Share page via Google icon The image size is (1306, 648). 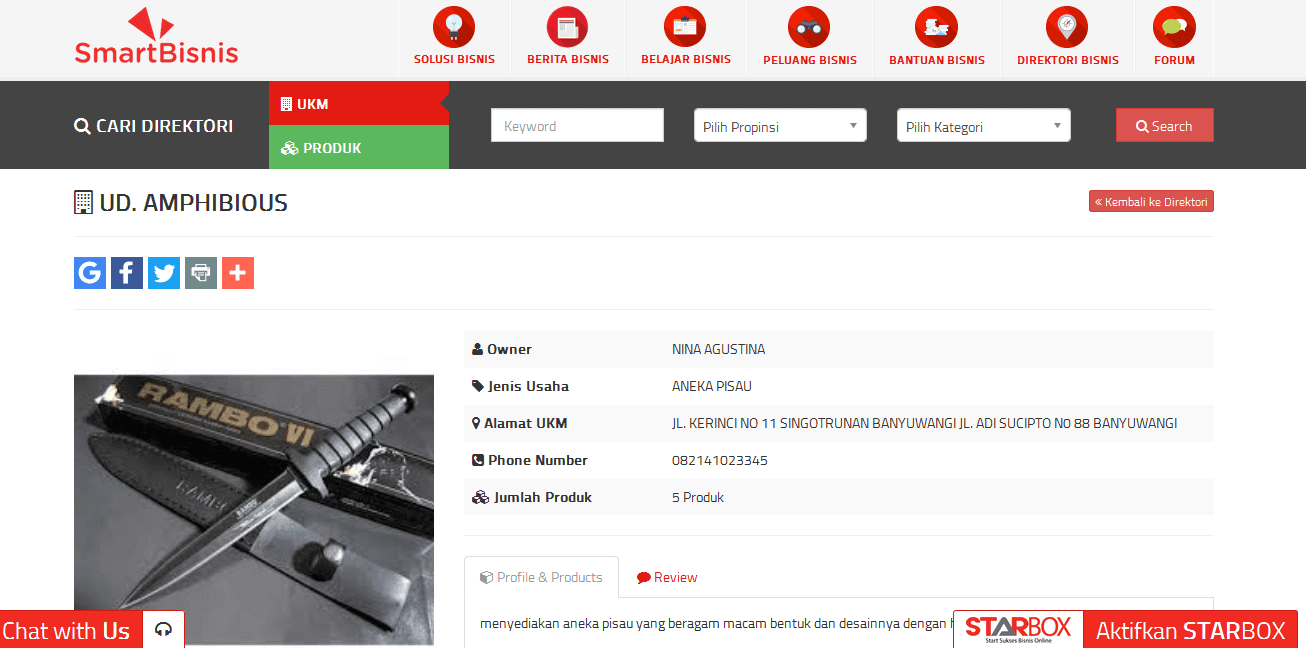click(90, 273)
